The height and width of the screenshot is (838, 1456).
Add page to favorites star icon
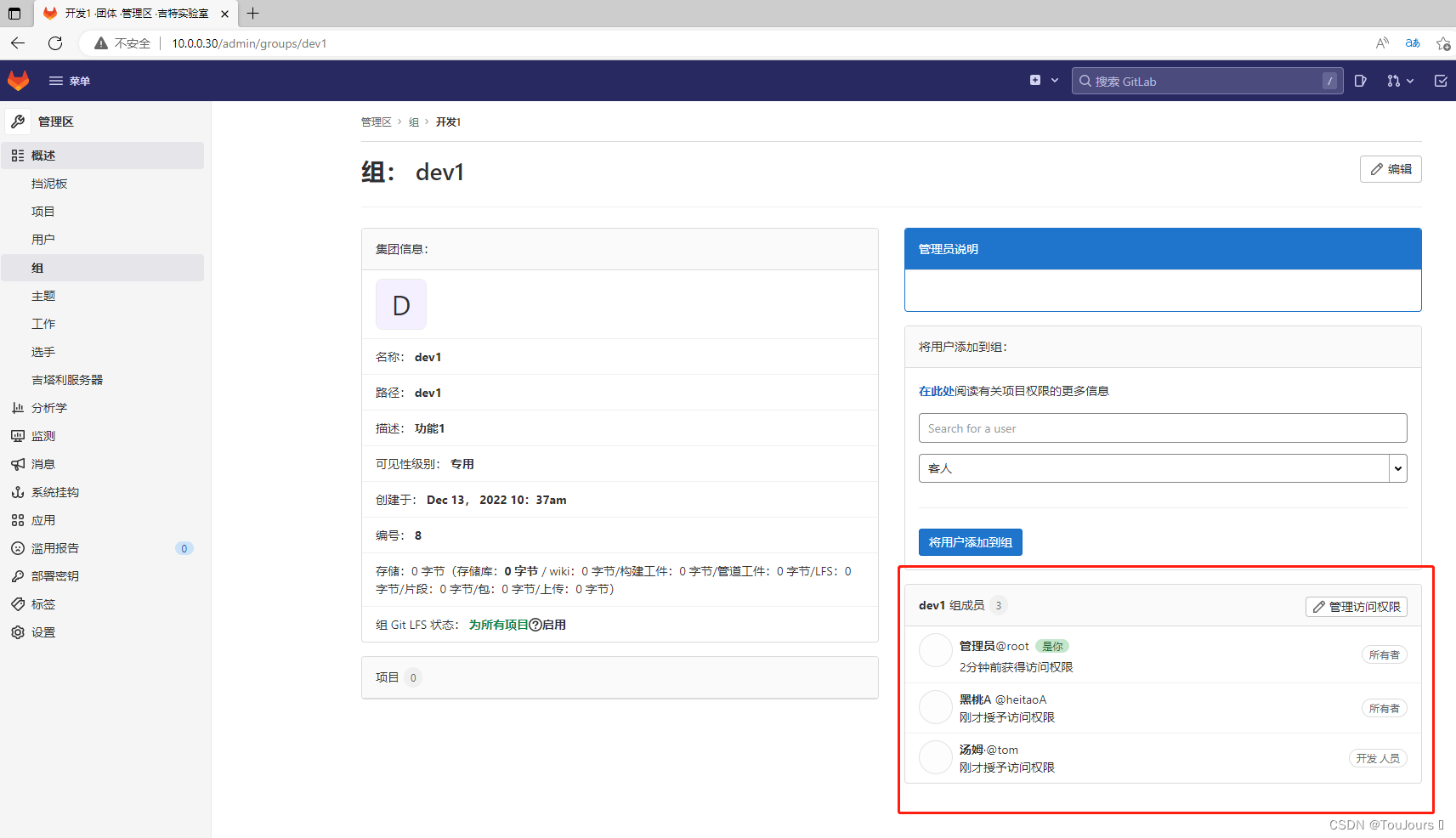pyautogui.click(x=1443, y=43)
